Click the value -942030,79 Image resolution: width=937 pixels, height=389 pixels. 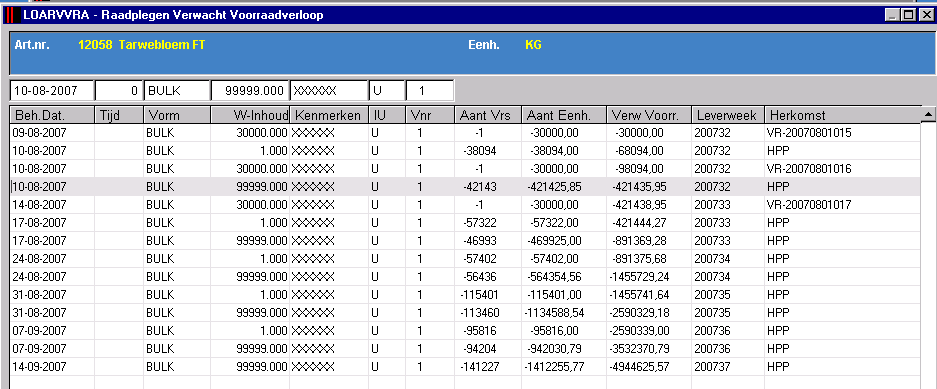[x=554, y=348]
